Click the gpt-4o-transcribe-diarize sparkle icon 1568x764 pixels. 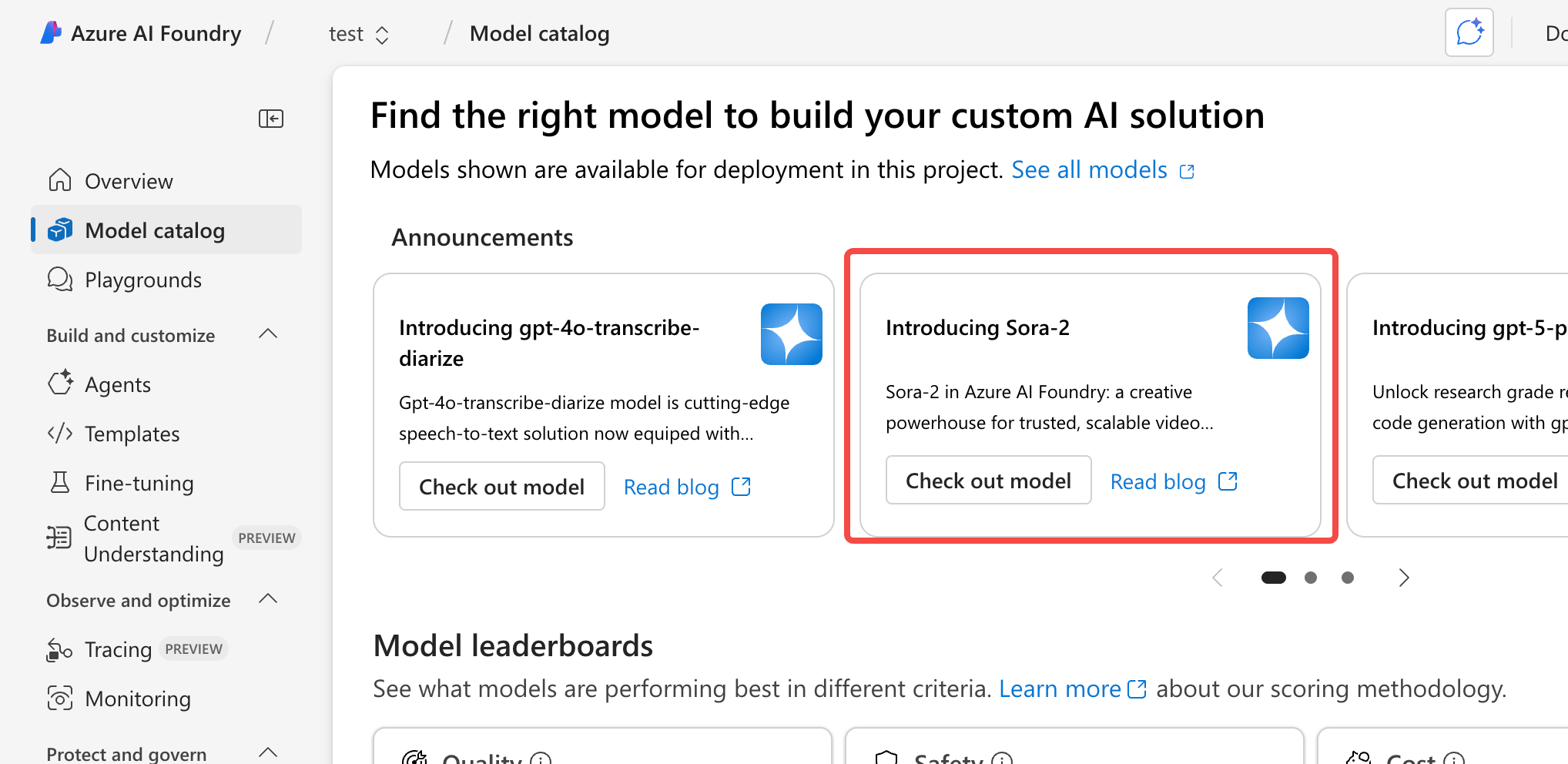tap(791, 334)
